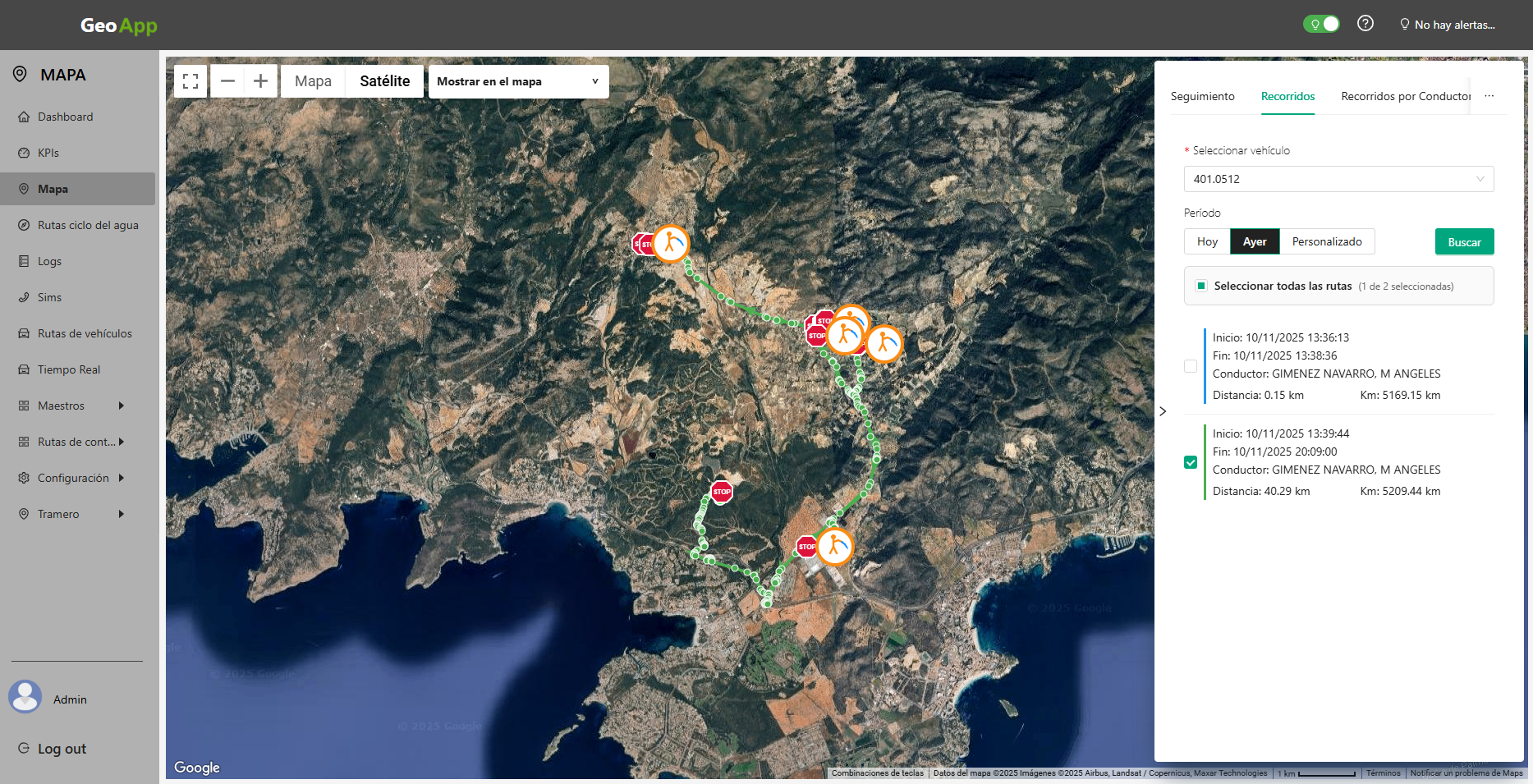Viewport: 1533px width, 784px height.
Task: Check the route starting at 13:36:13
Action: coord(1191,365)
